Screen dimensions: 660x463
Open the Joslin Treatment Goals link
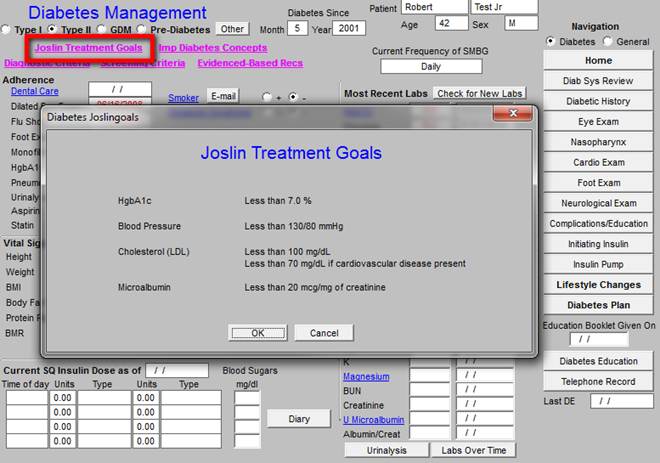[88, 48]
